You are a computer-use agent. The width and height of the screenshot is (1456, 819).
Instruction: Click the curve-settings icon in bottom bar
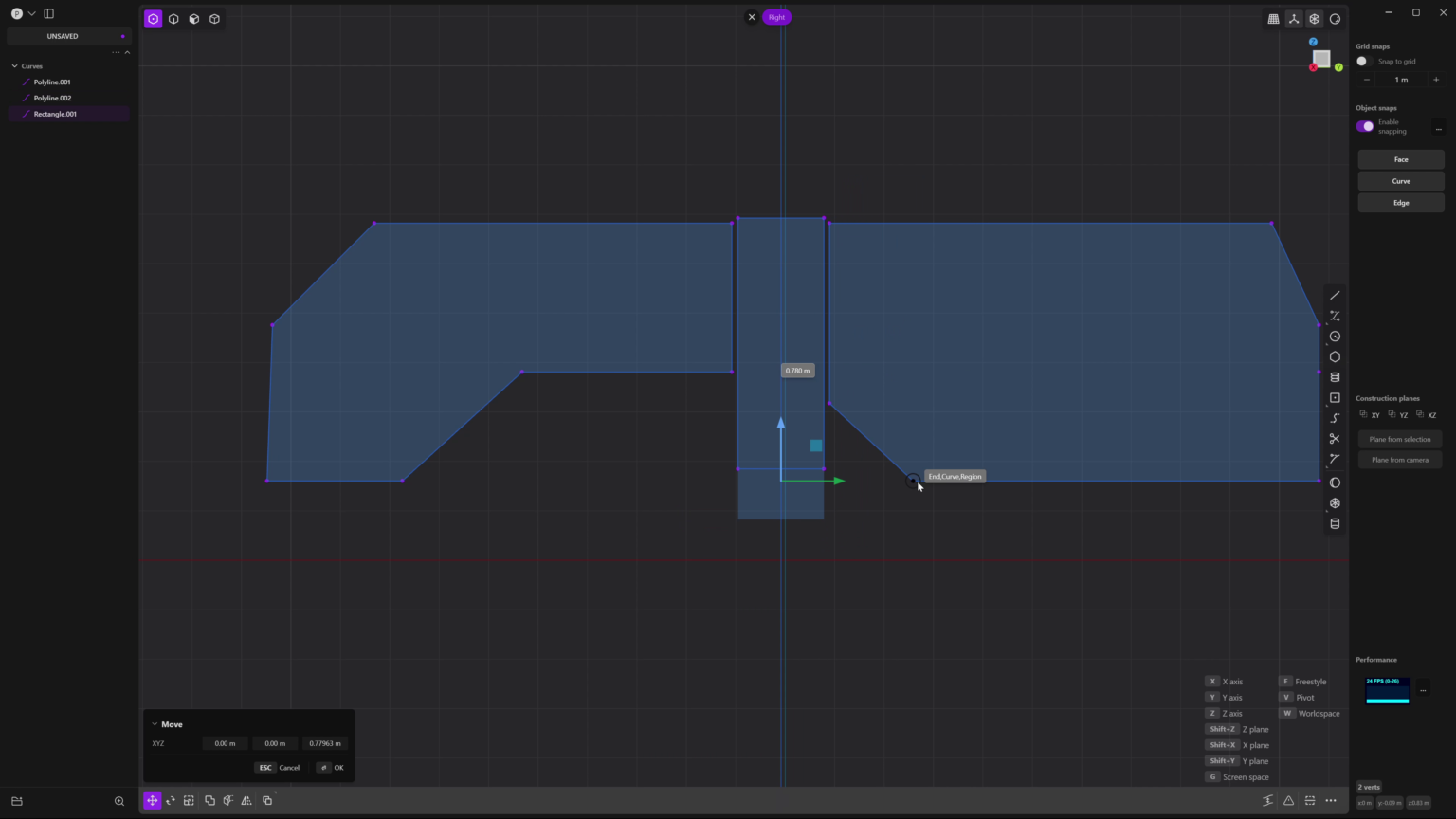click(1268, 801)
